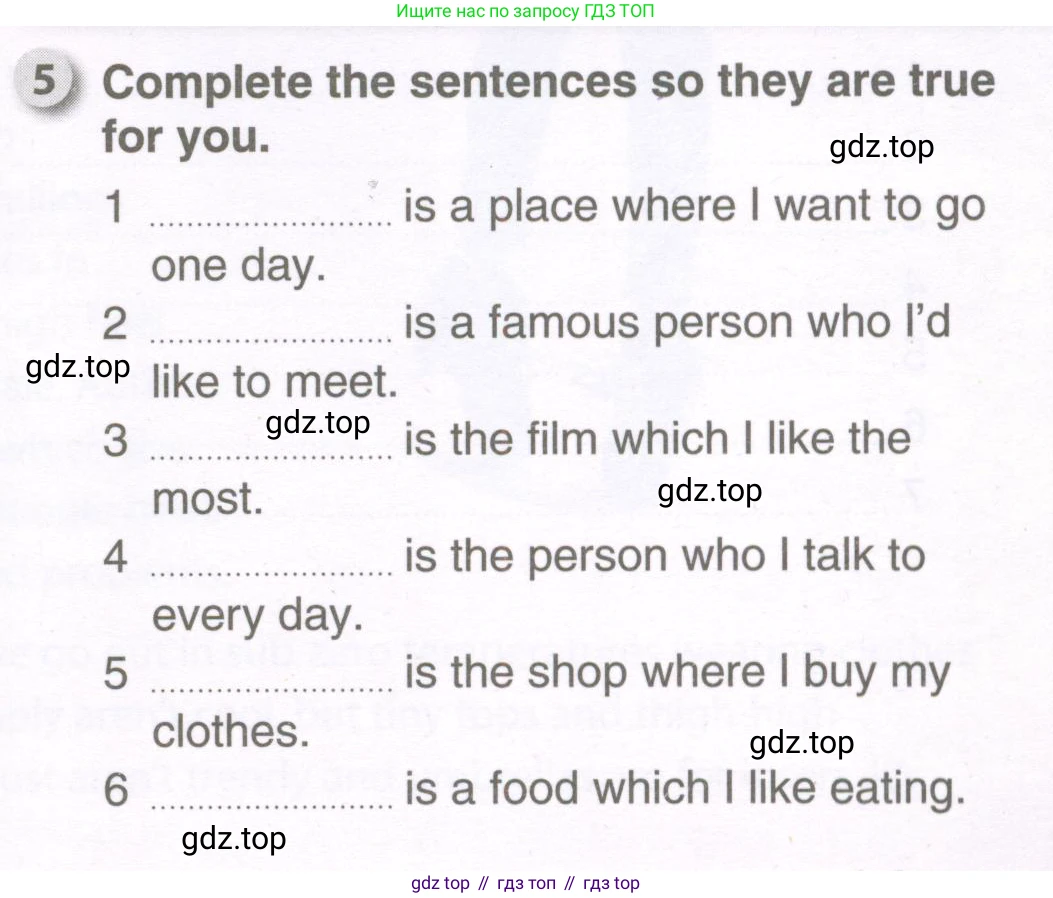
Task: Click the text 'is a food which I like eating.'
Action: [x=685, y=789]
